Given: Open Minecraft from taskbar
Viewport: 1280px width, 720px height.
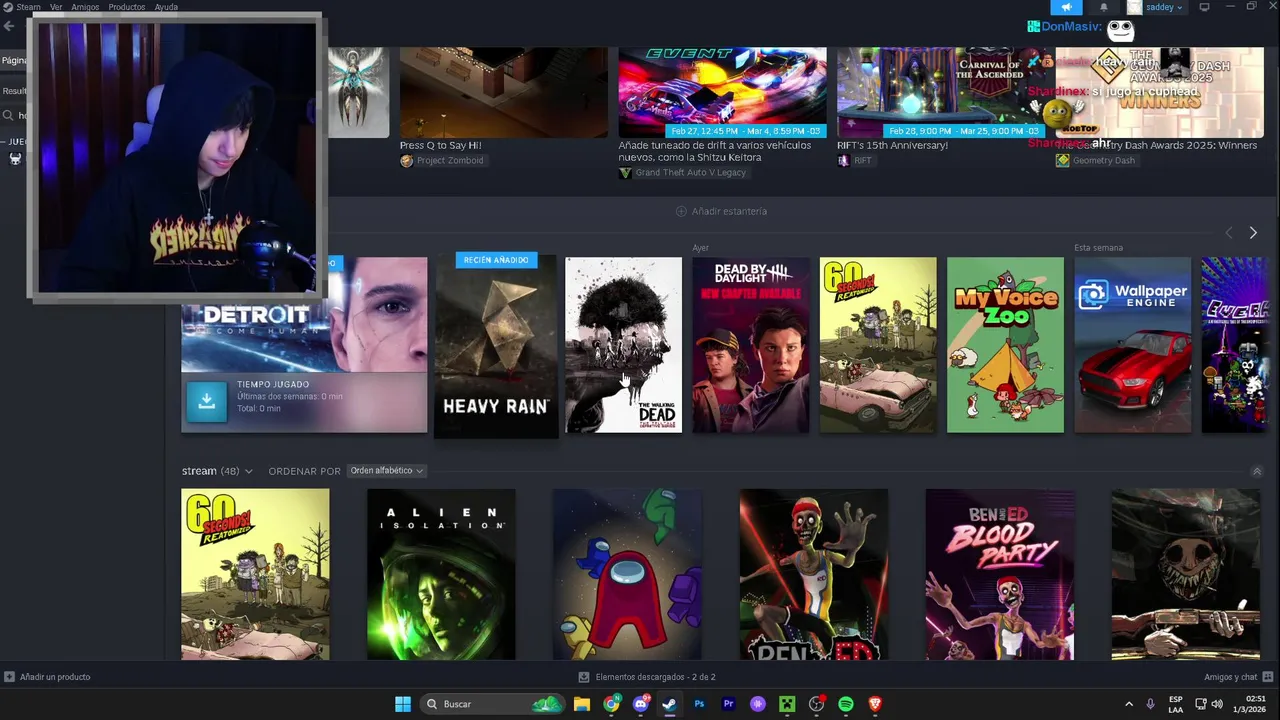Looking at the screenshot, I should point(787,704).
